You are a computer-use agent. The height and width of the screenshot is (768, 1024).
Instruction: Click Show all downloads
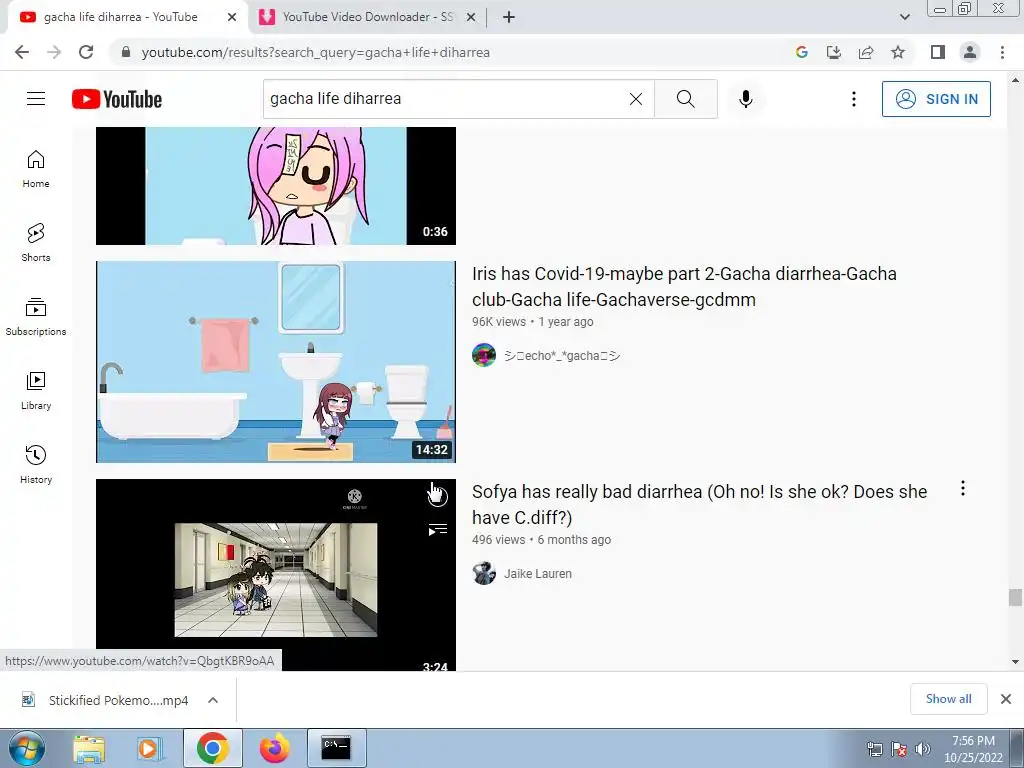(948, 699)
